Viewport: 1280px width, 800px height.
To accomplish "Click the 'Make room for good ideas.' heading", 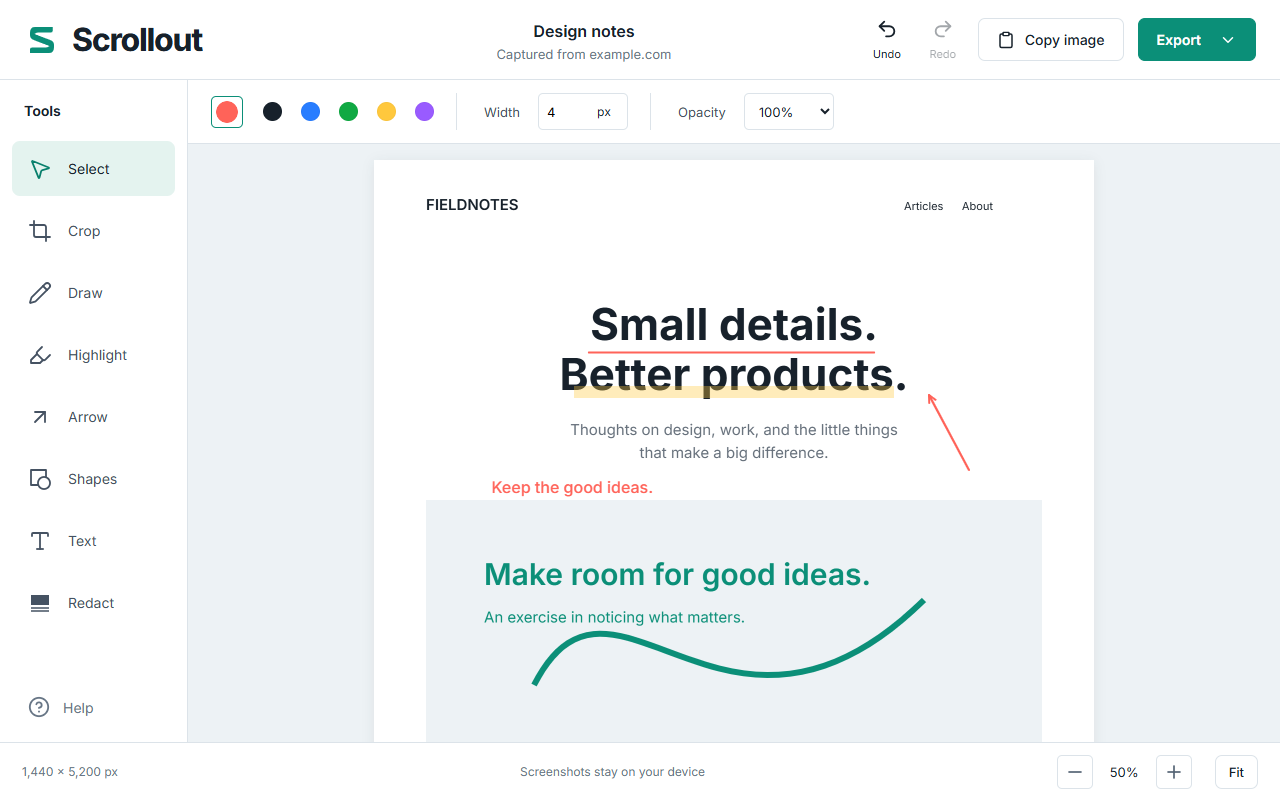I will click(x=677, y=574).
